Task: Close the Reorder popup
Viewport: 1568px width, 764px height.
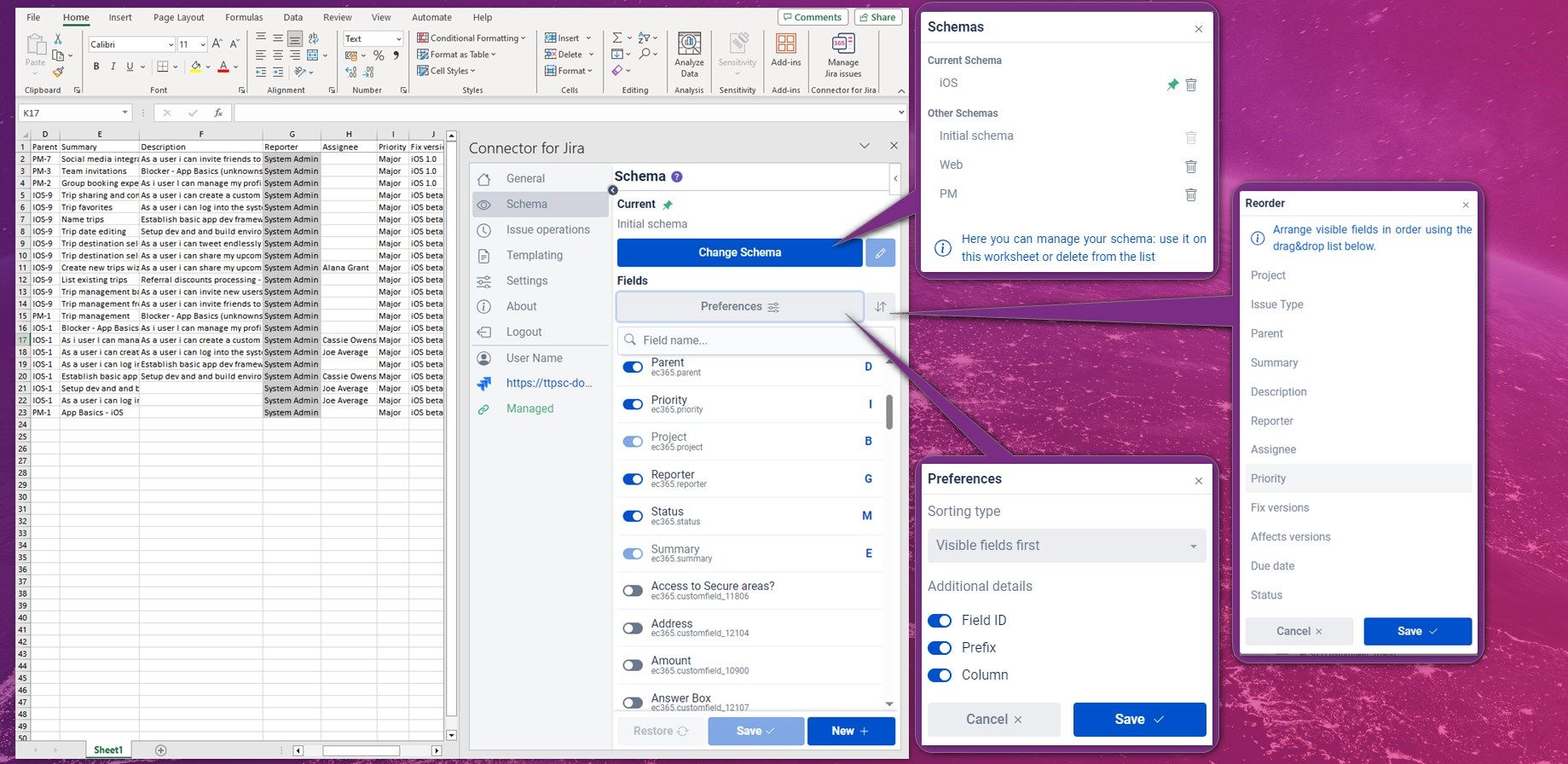Action: (x=1466, y=205)
